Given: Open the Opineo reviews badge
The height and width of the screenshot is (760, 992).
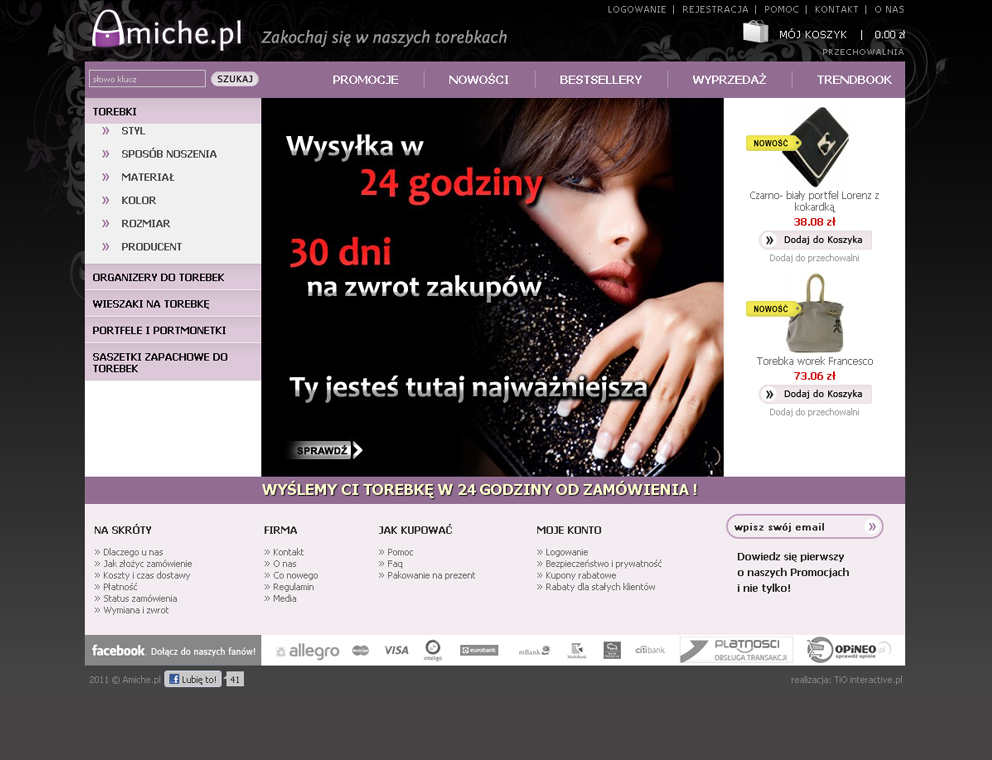Looking at the screenshot, I should 848,650.
